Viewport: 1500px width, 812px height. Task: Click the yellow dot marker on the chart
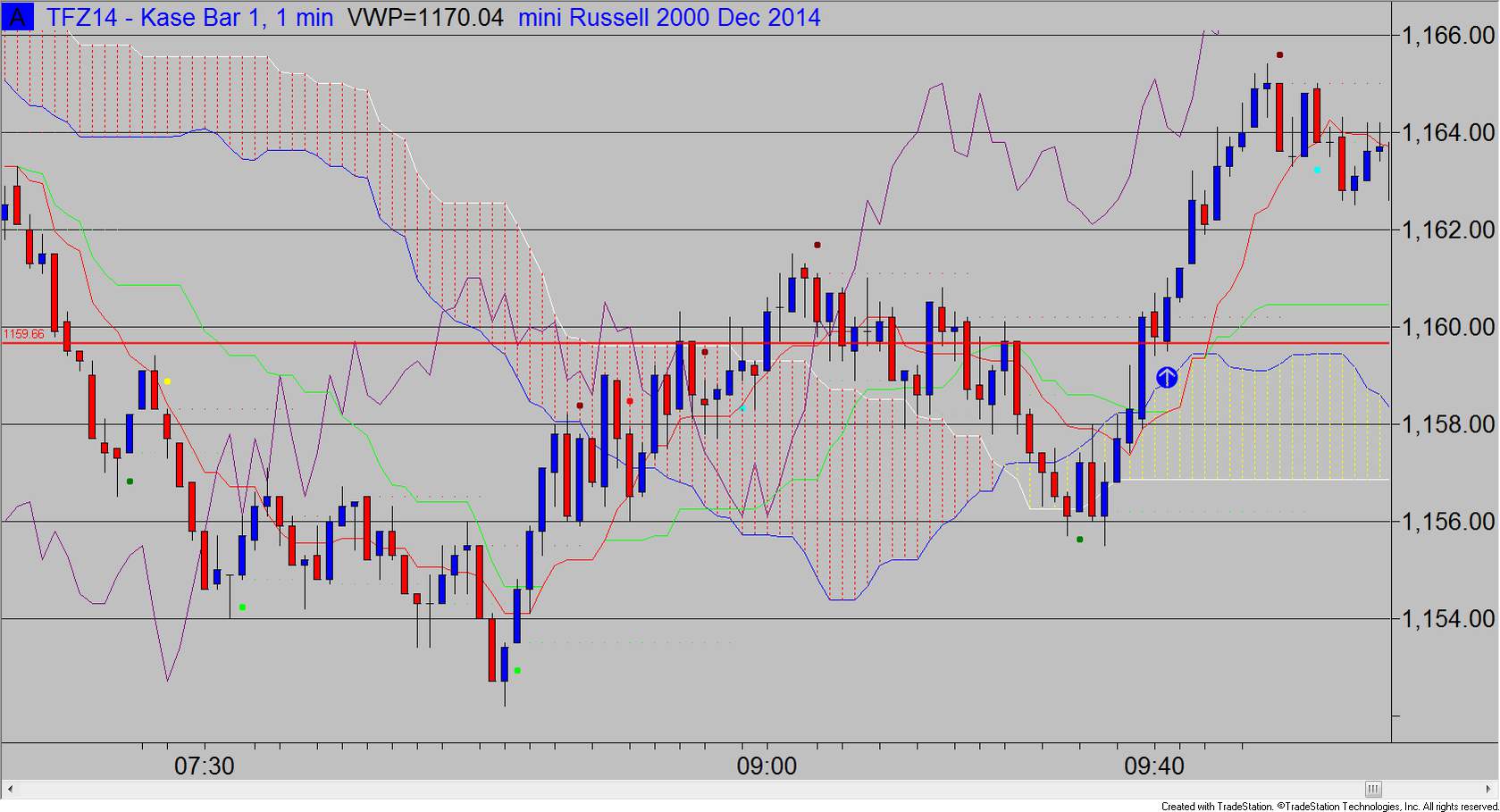(x=167, y=381)
